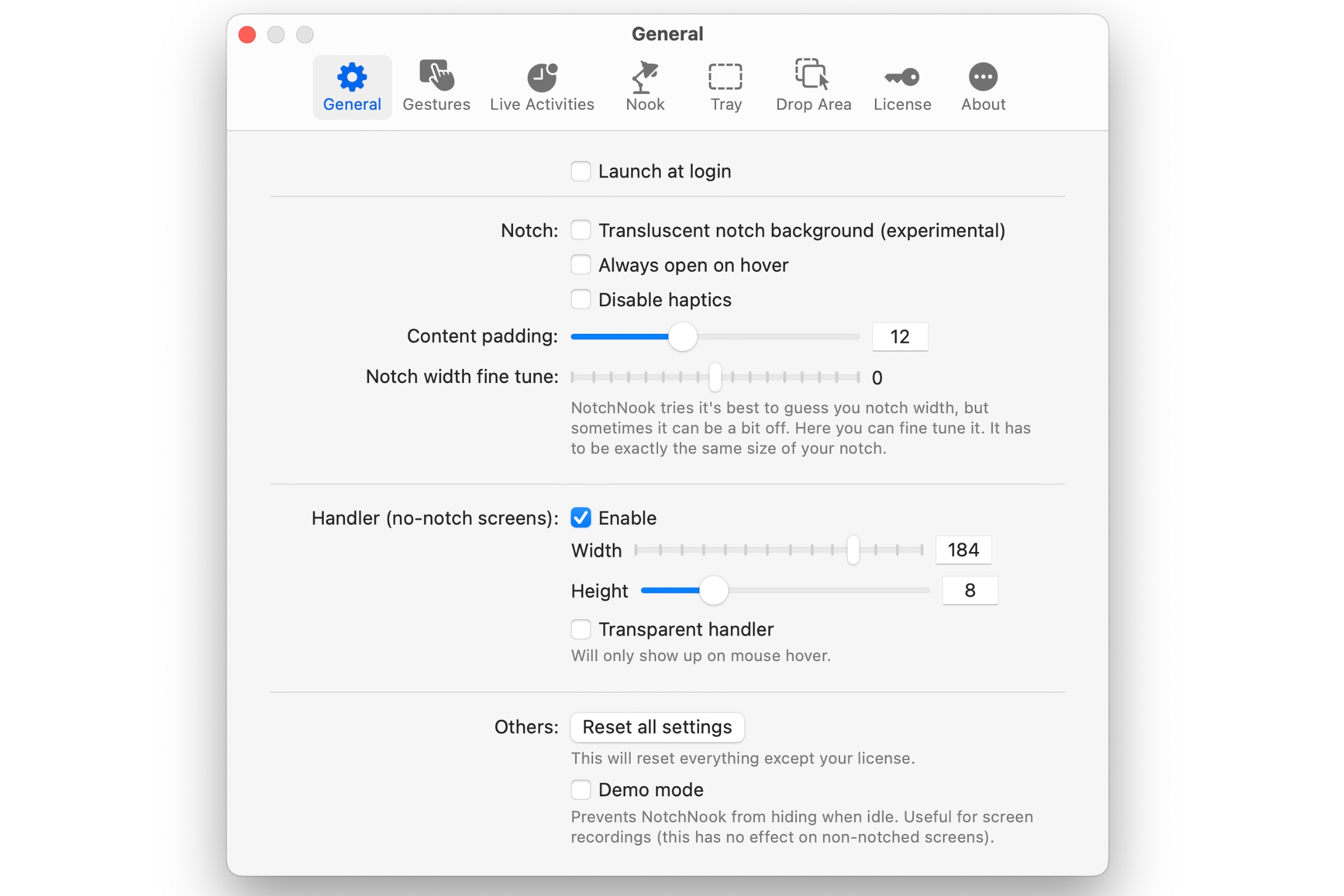The image size is (1344, 896).
Task: Click the handler Width value field
Action: tap(963, 550)
